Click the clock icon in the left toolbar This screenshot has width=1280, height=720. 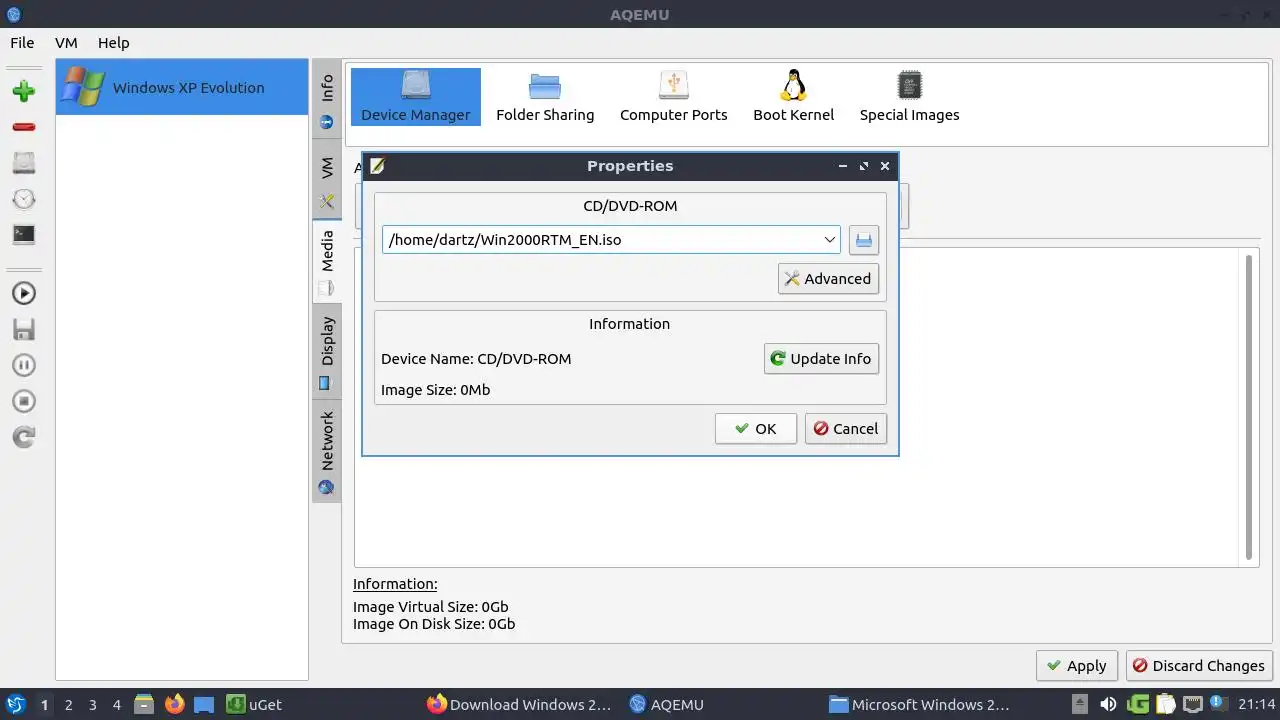(24, 199)
